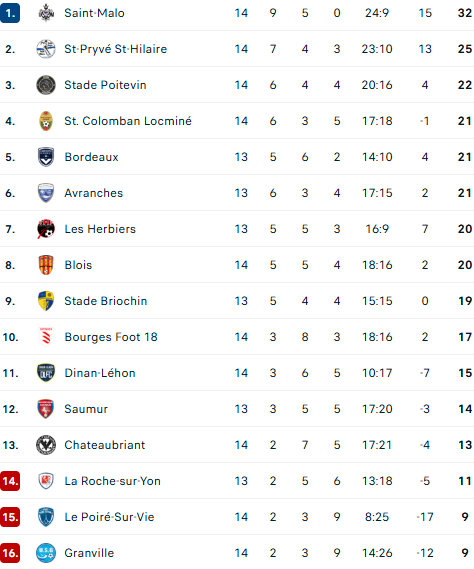
Task: Select the Dinan-Léhon club crest
Action: click(x=46, y=373)
